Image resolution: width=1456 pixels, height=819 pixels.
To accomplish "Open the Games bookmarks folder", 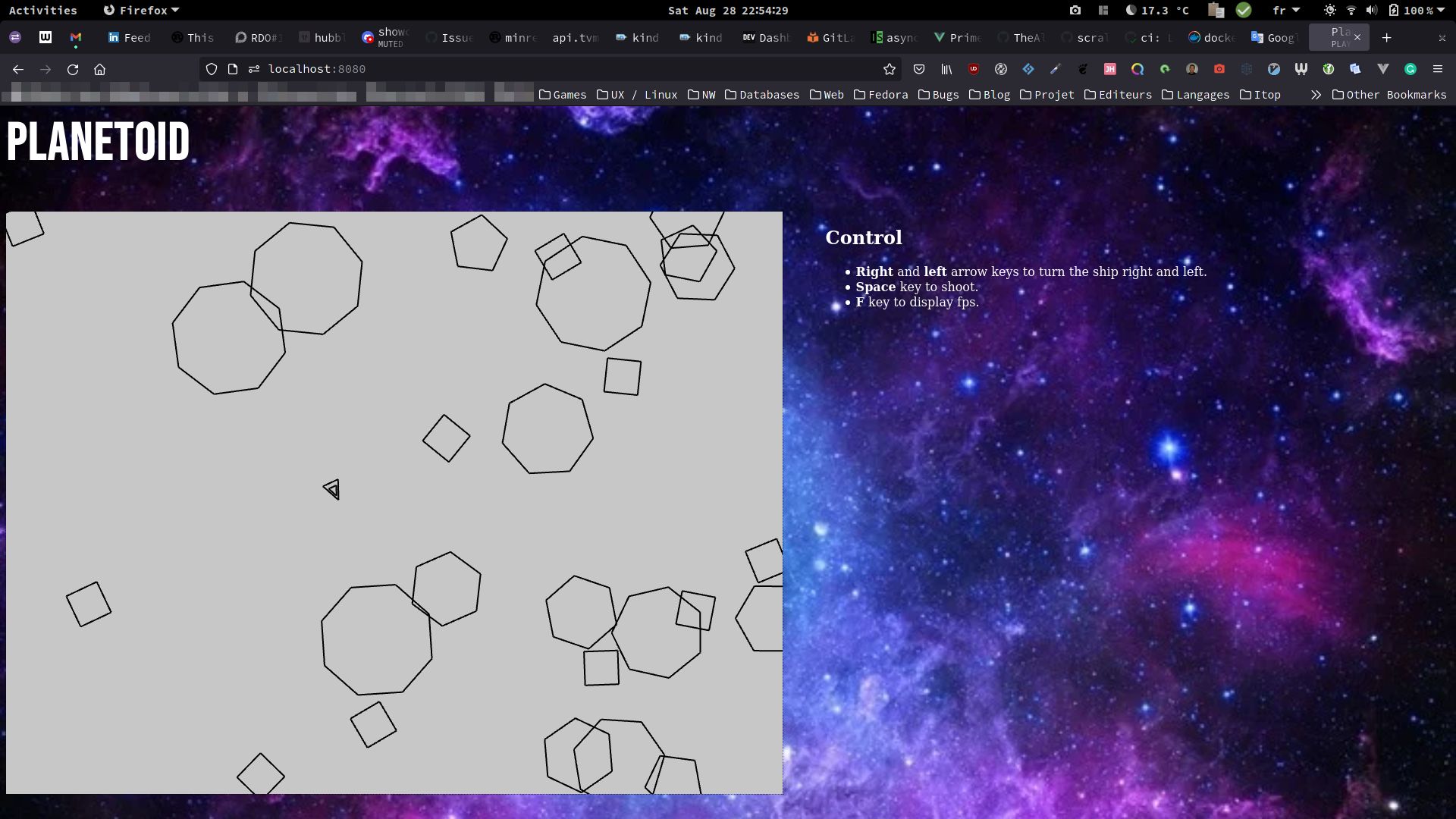I will point(563,95).
